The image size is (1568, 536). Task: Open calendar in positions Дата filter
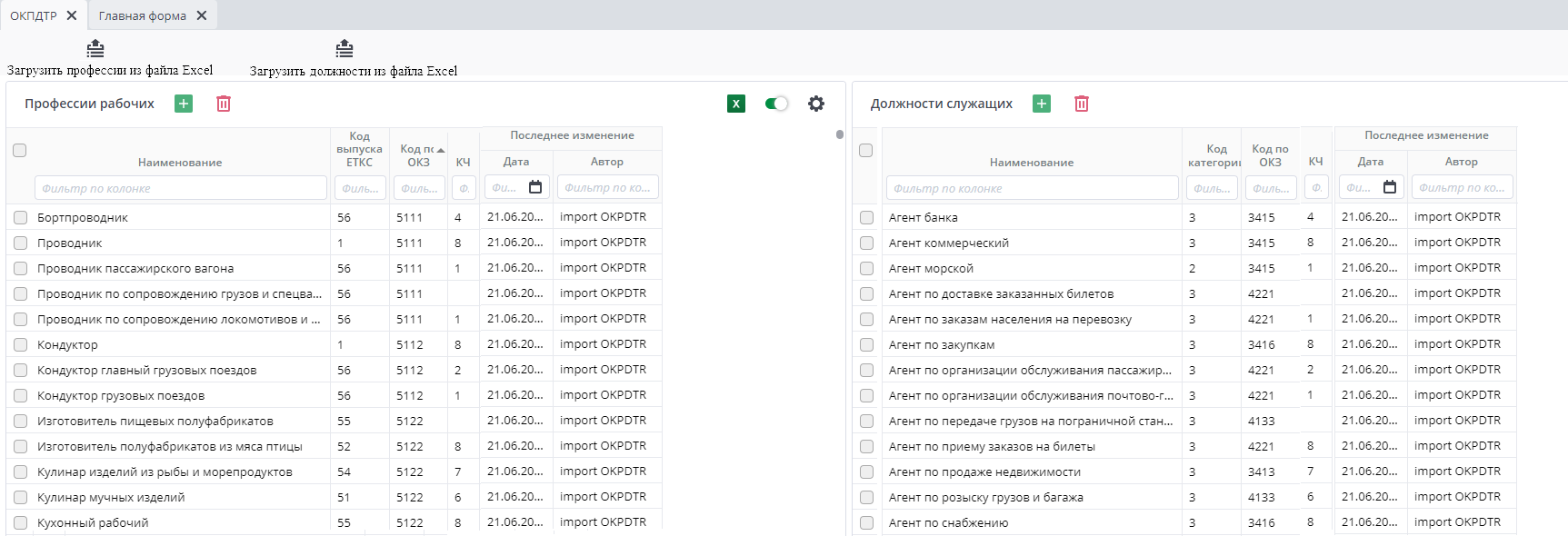pyautogui.click(x=1390, y=187)
